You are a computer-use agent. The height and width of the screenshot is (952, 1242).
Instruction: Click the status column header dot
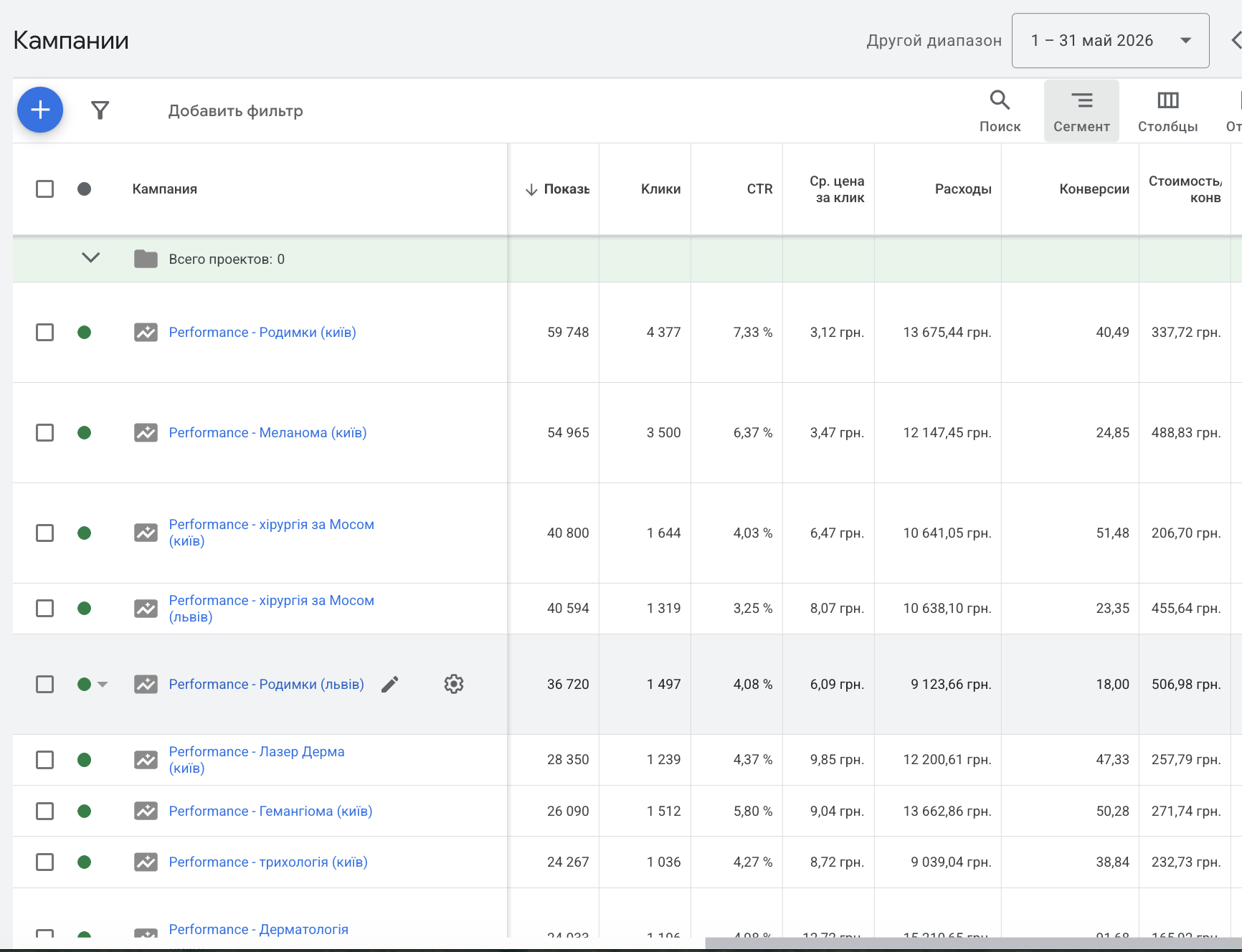click(84, 189)
